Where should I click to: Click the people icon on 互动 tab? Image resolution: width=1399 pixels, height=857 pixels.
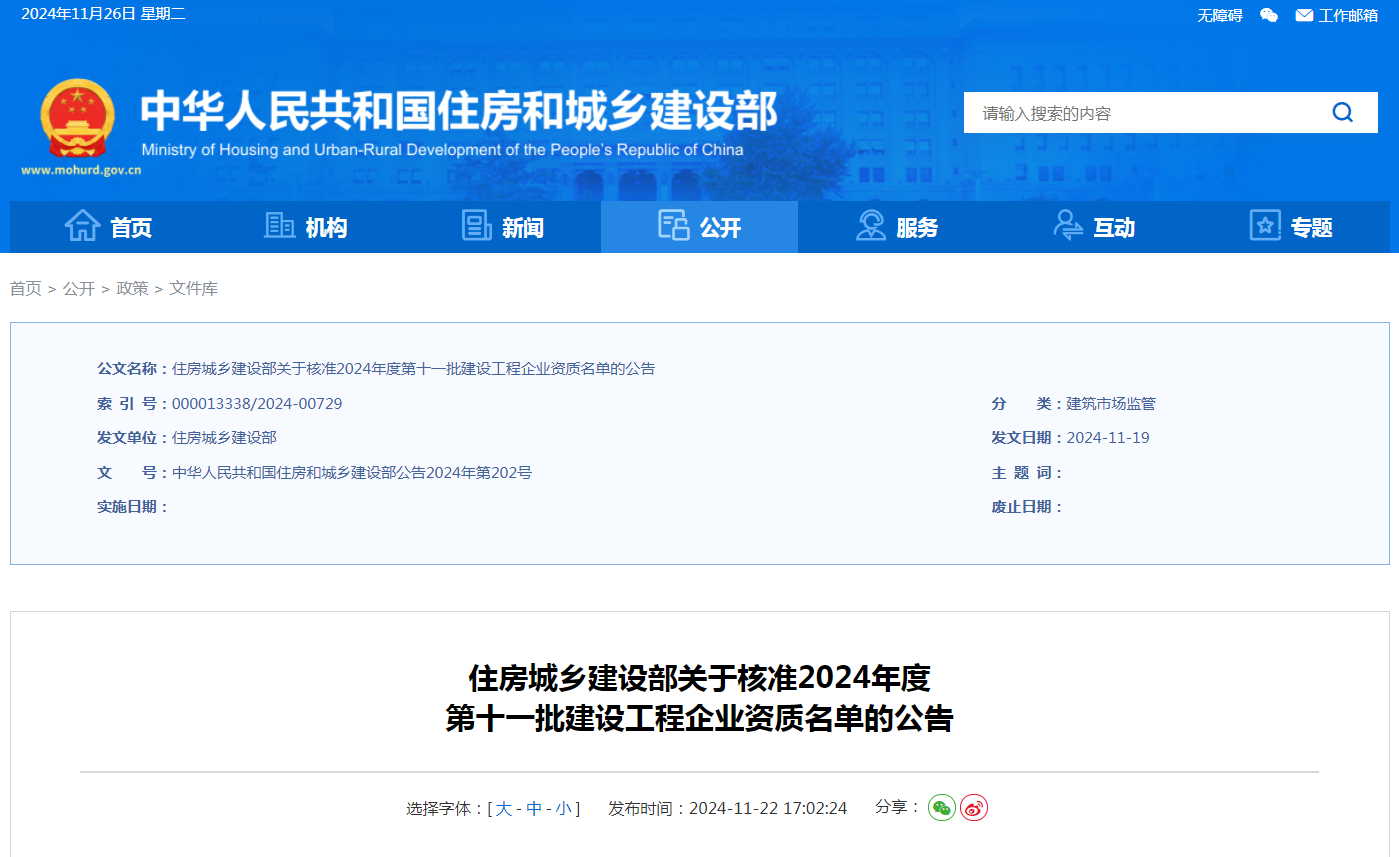tap(1067, 226)
